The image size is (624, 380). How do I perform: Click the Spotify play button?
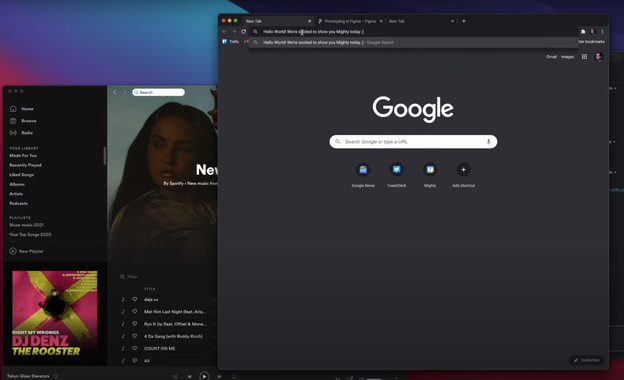[204, 376]
